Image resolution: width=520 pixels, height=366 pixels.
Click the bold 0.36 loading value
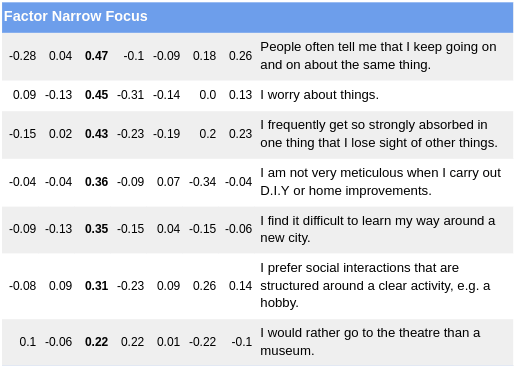pos(96,182)
